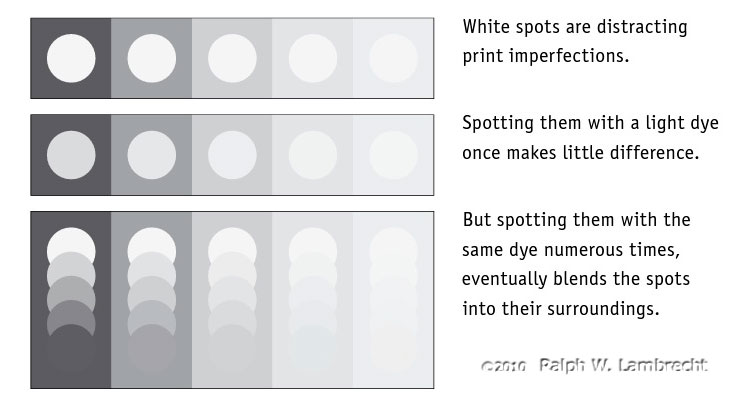Select the darkest crescent spot in bottom-row dark column
Viewport: 756px width, 406px height.
[x=71, y=316]
